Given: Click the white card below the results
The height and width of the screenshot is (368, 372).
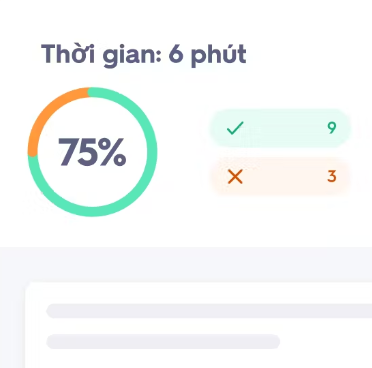Looking at the screenshot, I should point(199,325).
